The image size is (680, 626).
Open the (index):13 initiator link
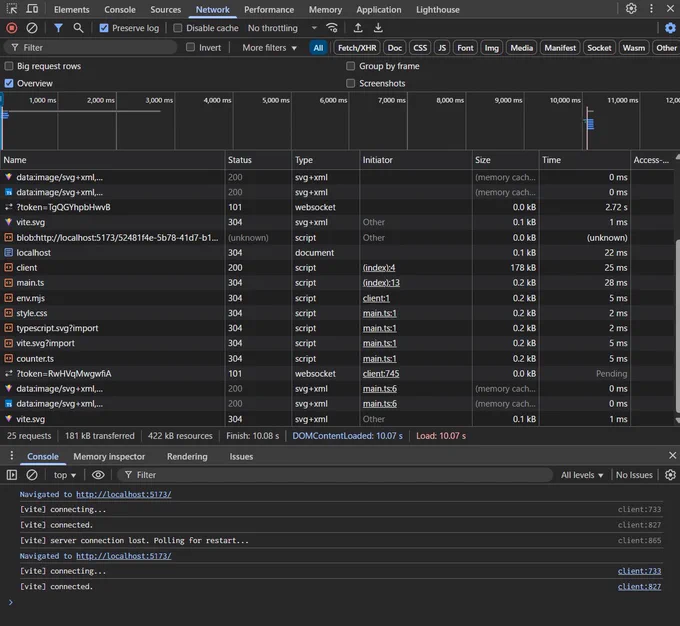click(x=381, y=283)
